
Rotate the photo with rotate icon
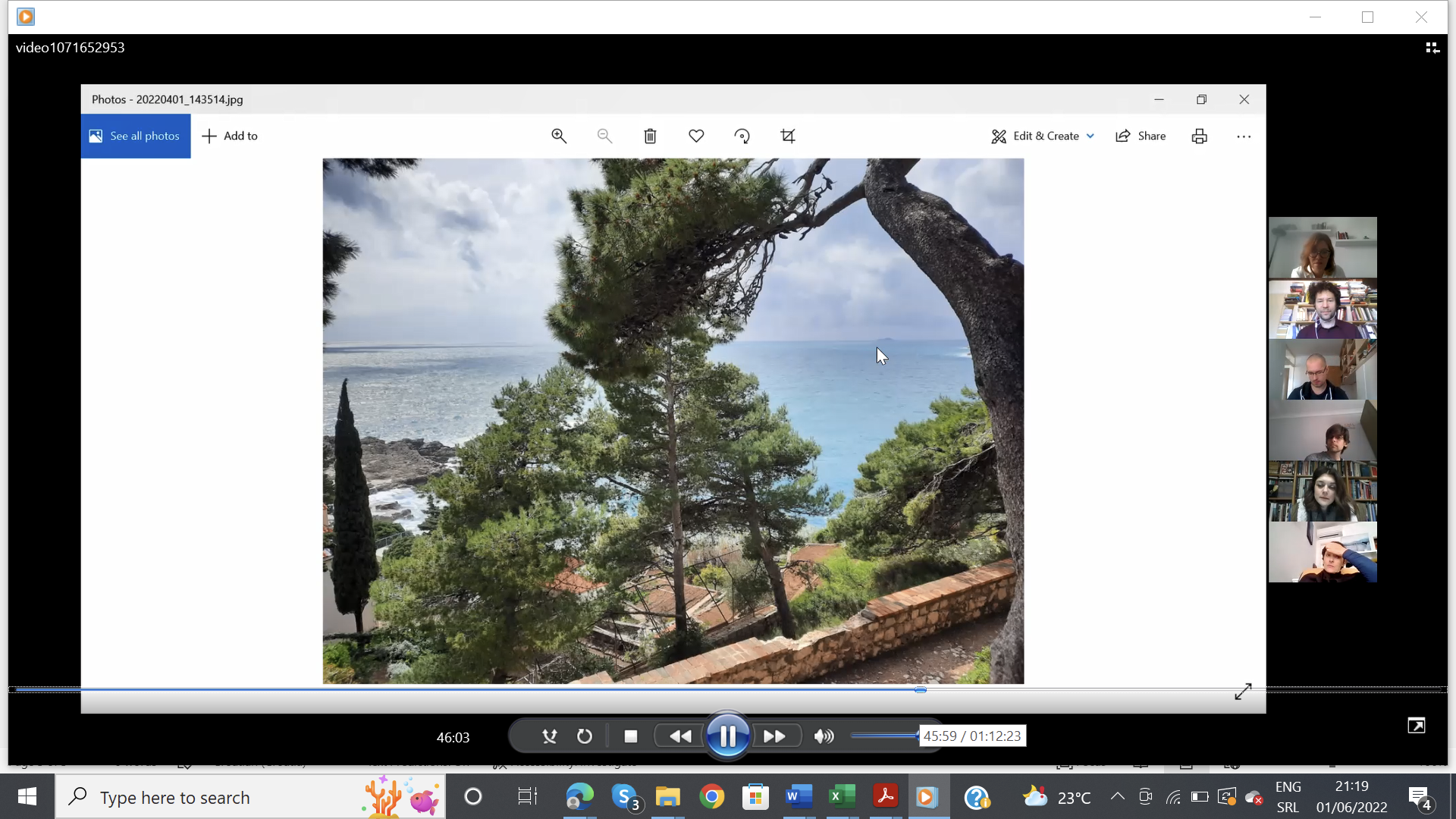[x=742, y=136]
